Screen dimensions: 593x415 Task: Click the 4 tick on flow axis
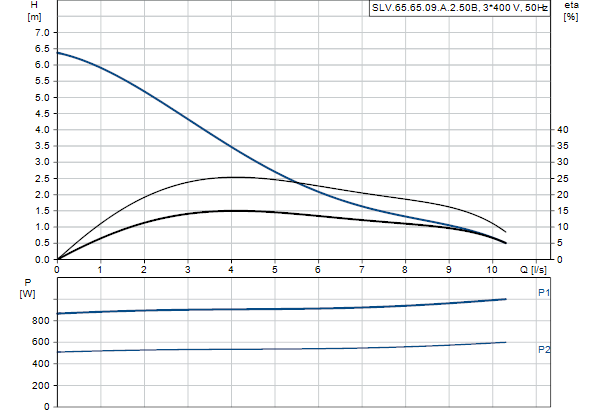point(231,269)
